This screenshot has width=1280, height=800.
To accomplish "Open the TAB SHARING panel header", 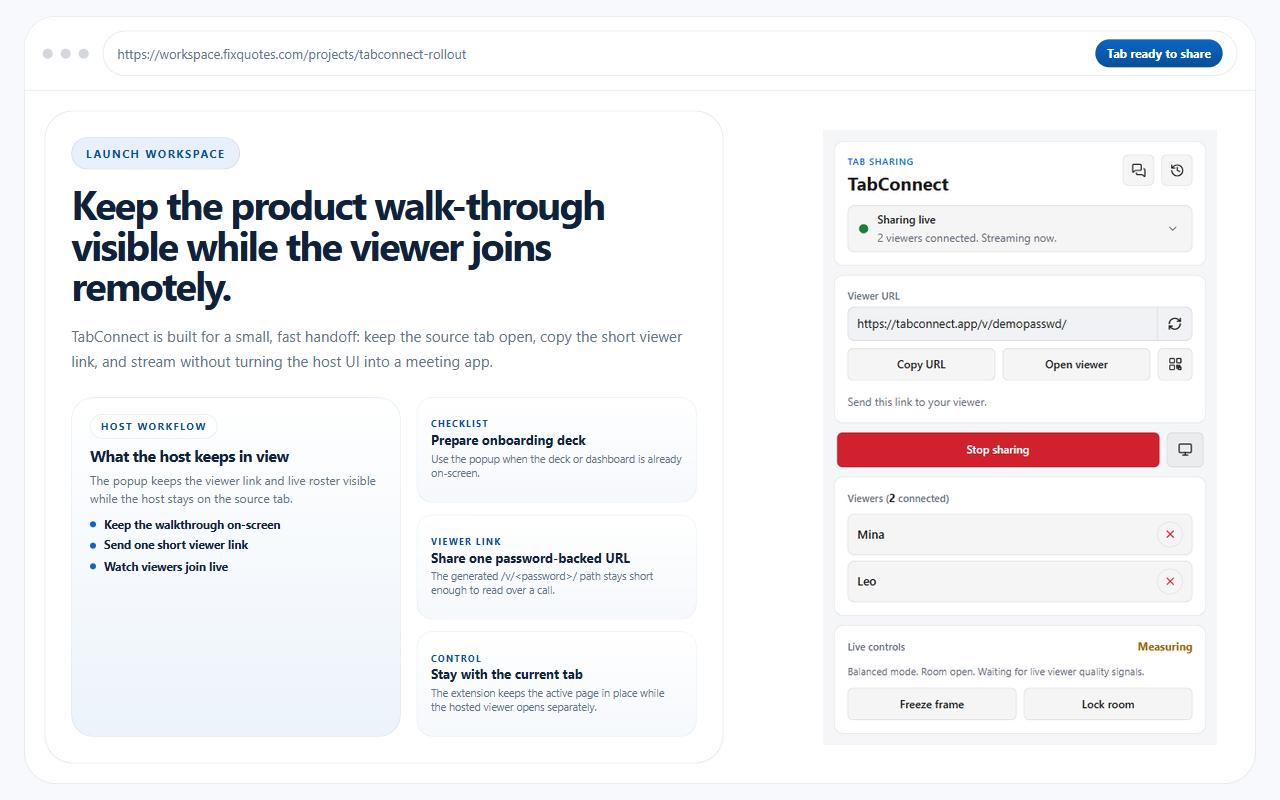I will pos(880,161).
